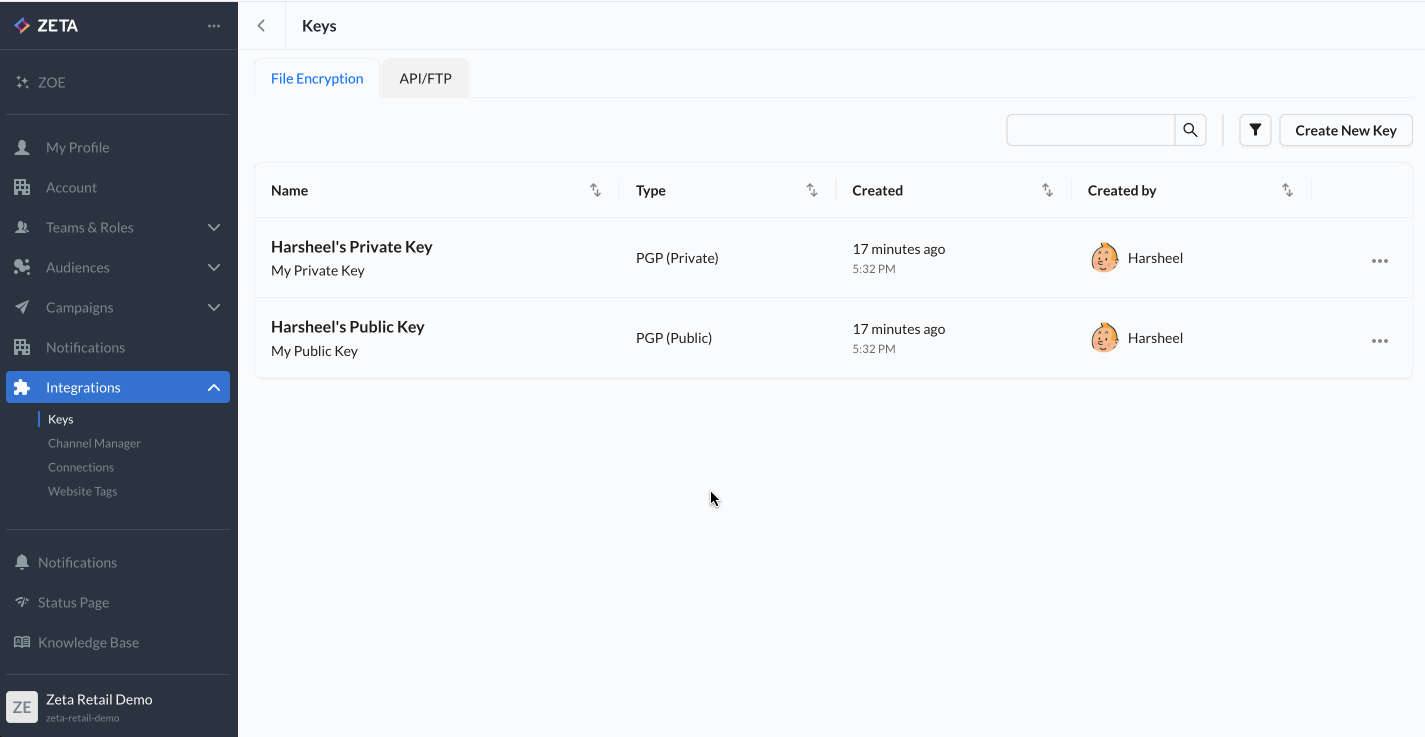This screenshot has width=1425, height=737.
Task: Click the keys search input field
Action: click(x=1090, y=130)
